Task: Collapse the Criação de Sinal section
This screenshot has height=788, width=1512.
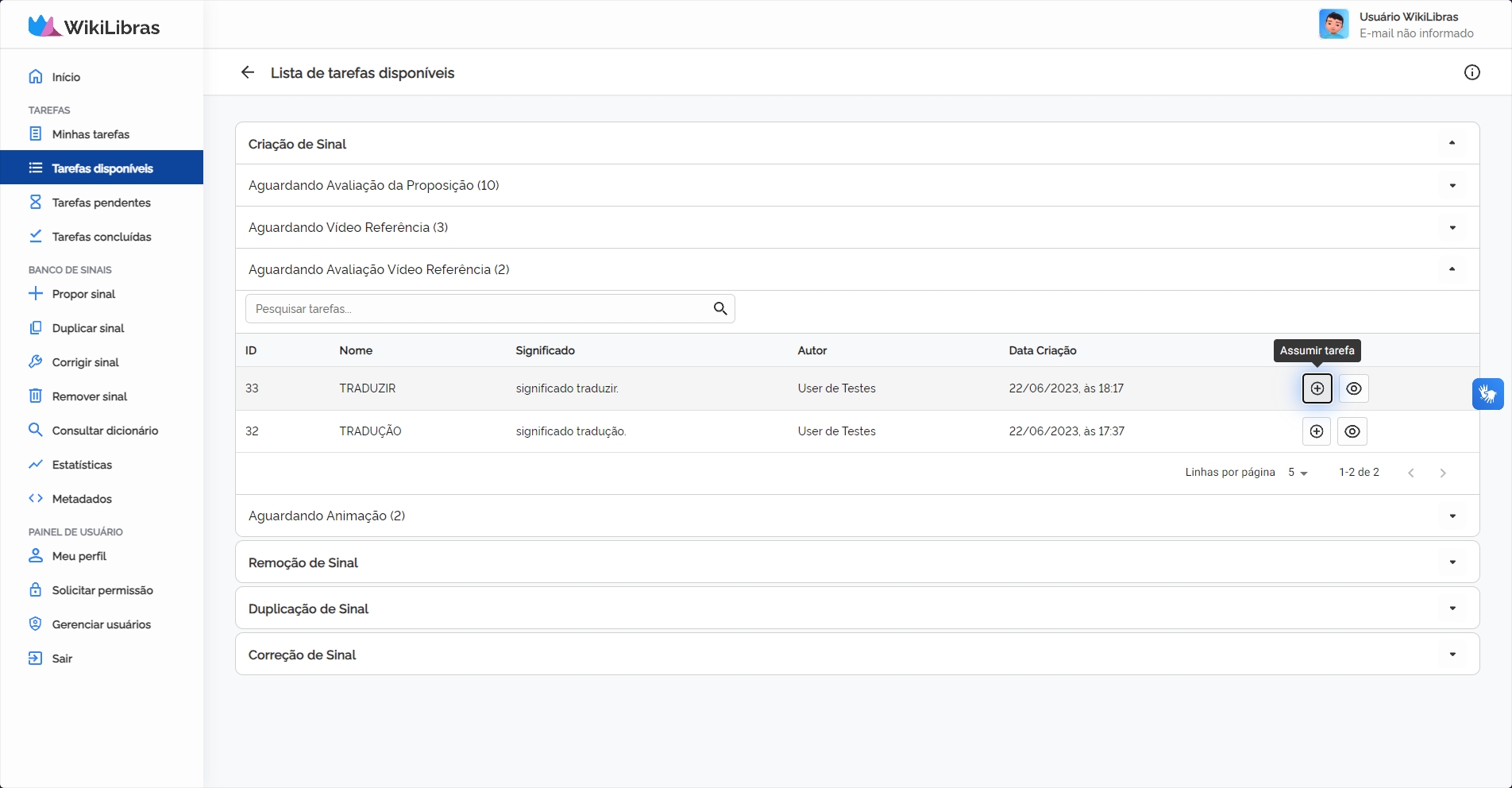Action: coord(1452,144)
